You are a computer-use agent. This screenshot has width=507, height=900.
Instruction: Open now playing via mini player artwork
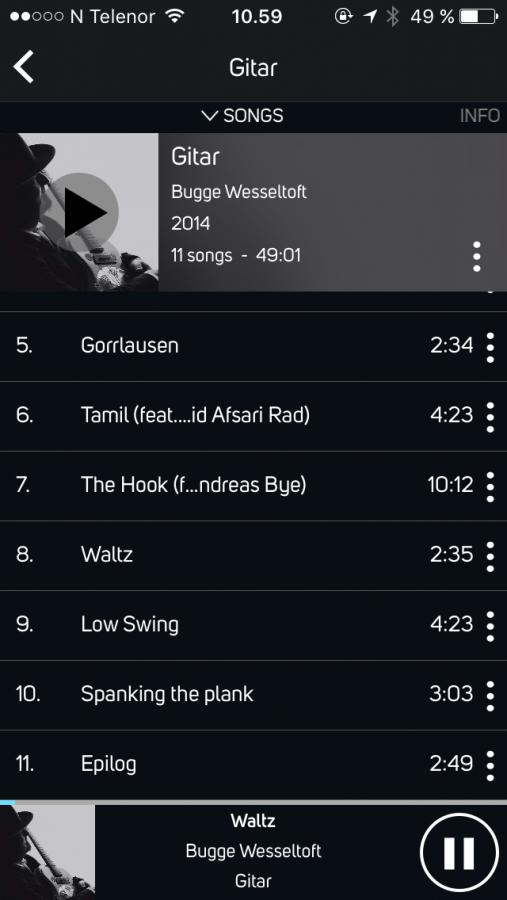point(47,852)
